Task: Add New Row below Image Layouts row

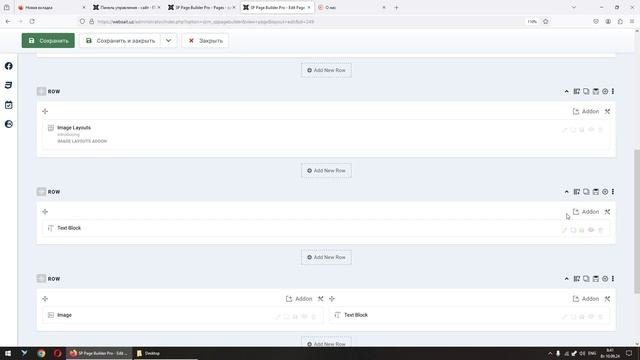Action: point(326,171)
